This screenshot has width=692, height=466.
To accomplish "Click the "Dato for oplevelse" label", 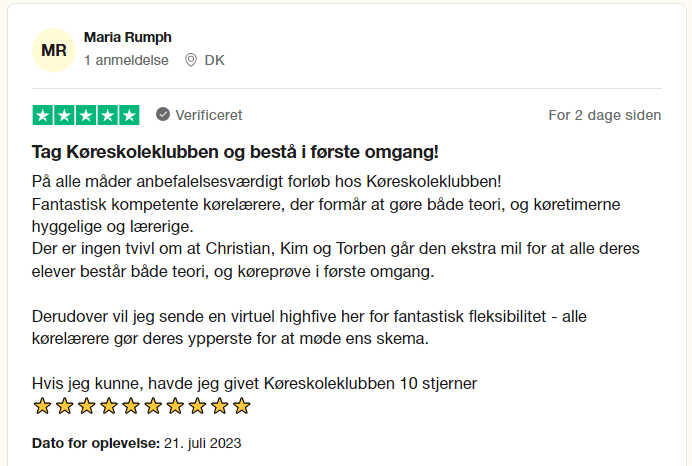I will click(x=96, y=442).
